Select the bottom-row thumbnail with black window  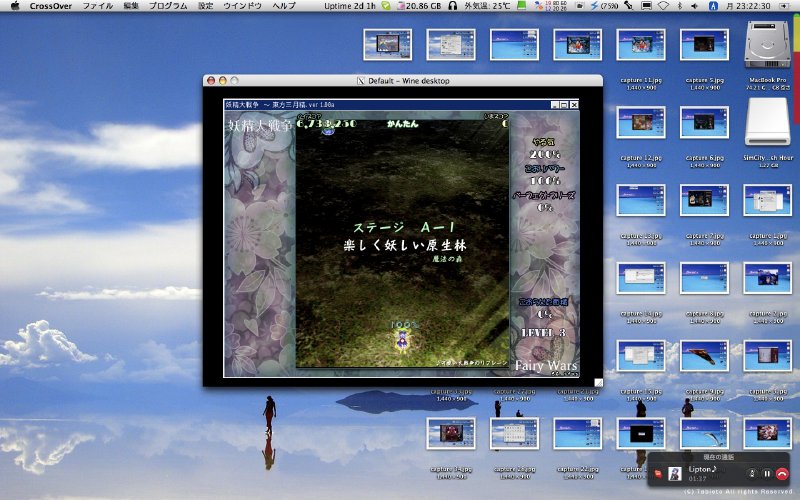click(x=641, y=434)
